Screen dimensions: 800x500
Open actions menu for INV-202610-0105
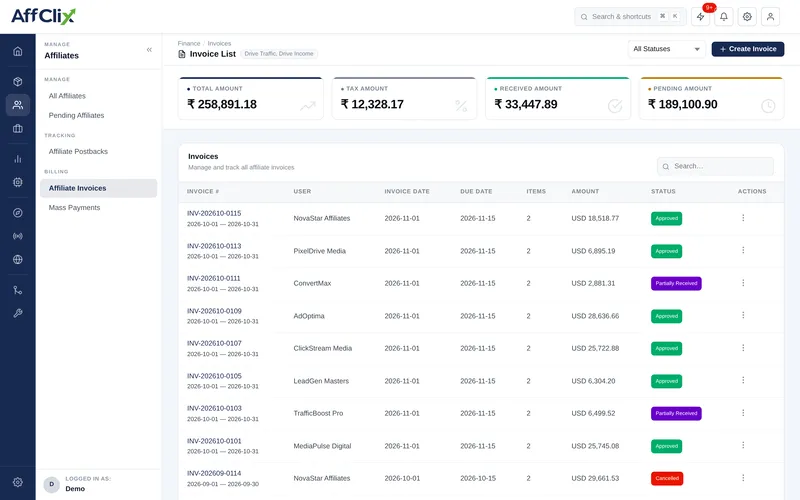(x=743, y=381)
